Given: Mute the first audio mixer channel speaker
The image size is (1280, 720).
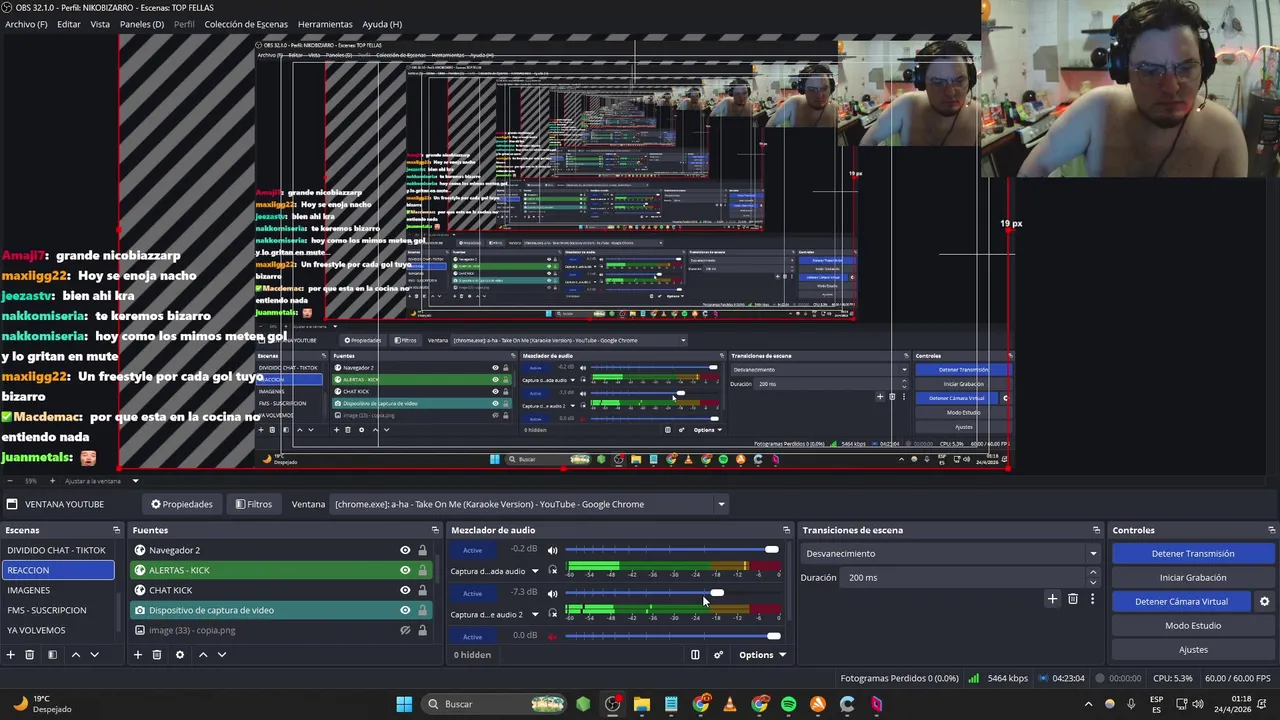Looking at the screenshot, I should [x=552, y=550].
